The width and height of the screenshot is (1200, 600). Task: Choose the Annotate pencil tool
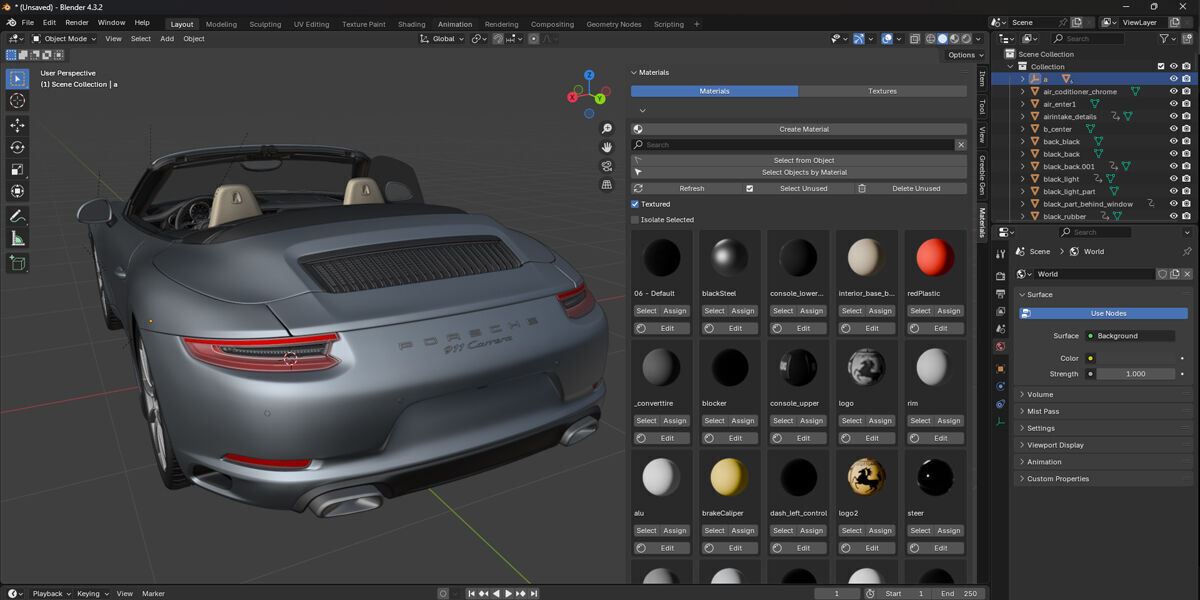coord(17,216)
